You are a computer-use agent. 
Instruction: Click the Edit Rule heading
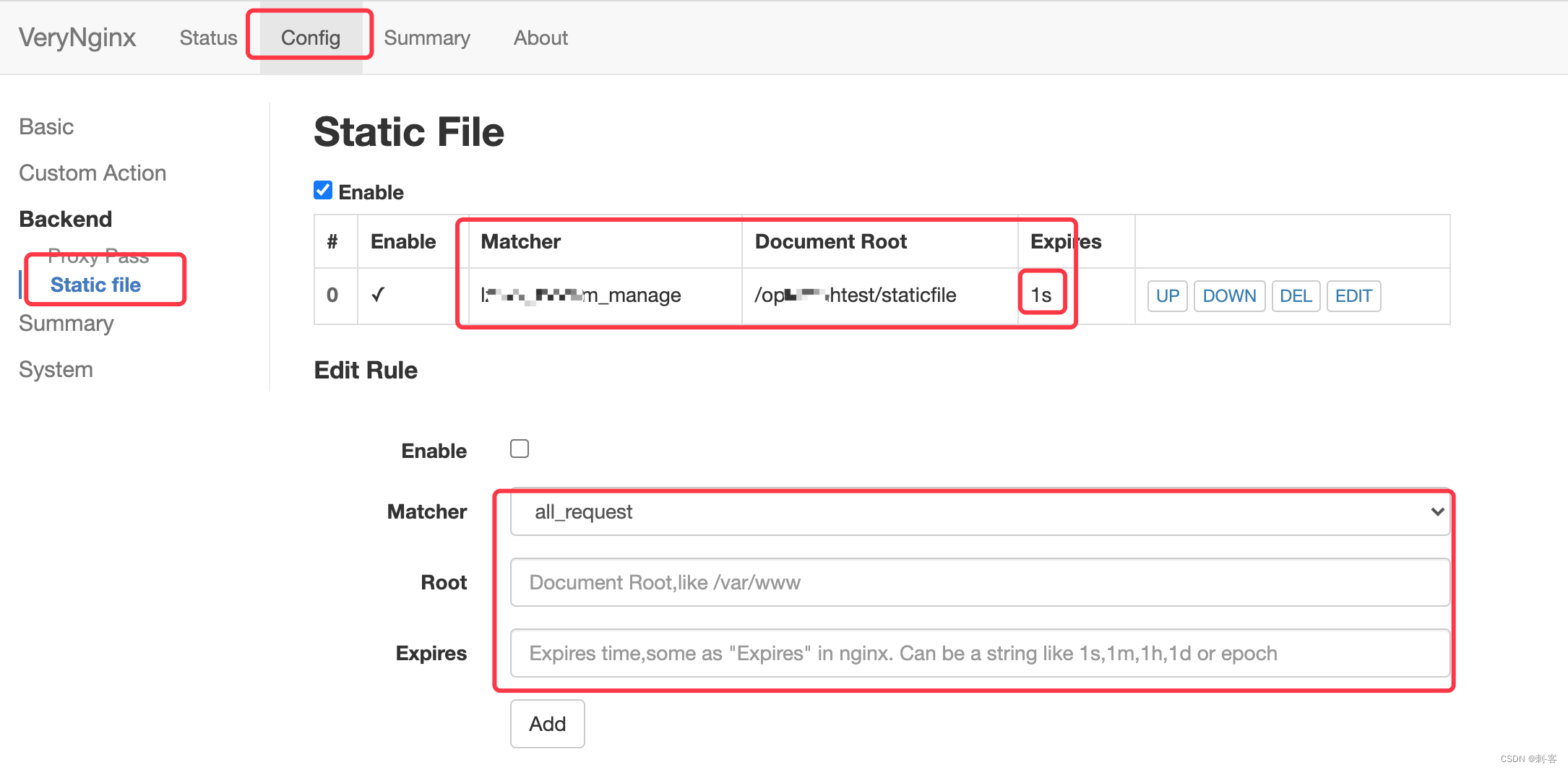[x=366, y=370]
